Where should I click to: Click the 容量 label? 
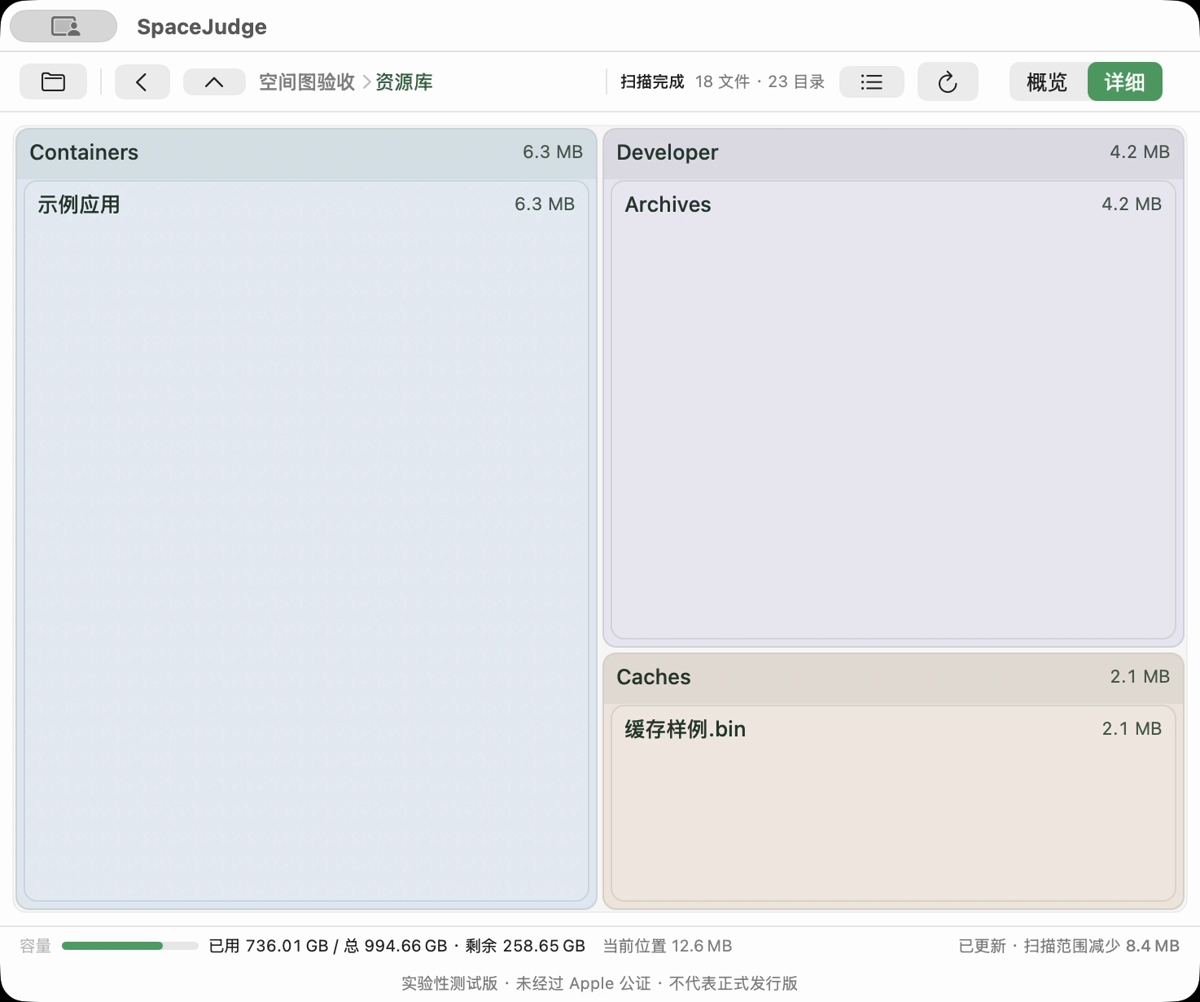[35, 945]
